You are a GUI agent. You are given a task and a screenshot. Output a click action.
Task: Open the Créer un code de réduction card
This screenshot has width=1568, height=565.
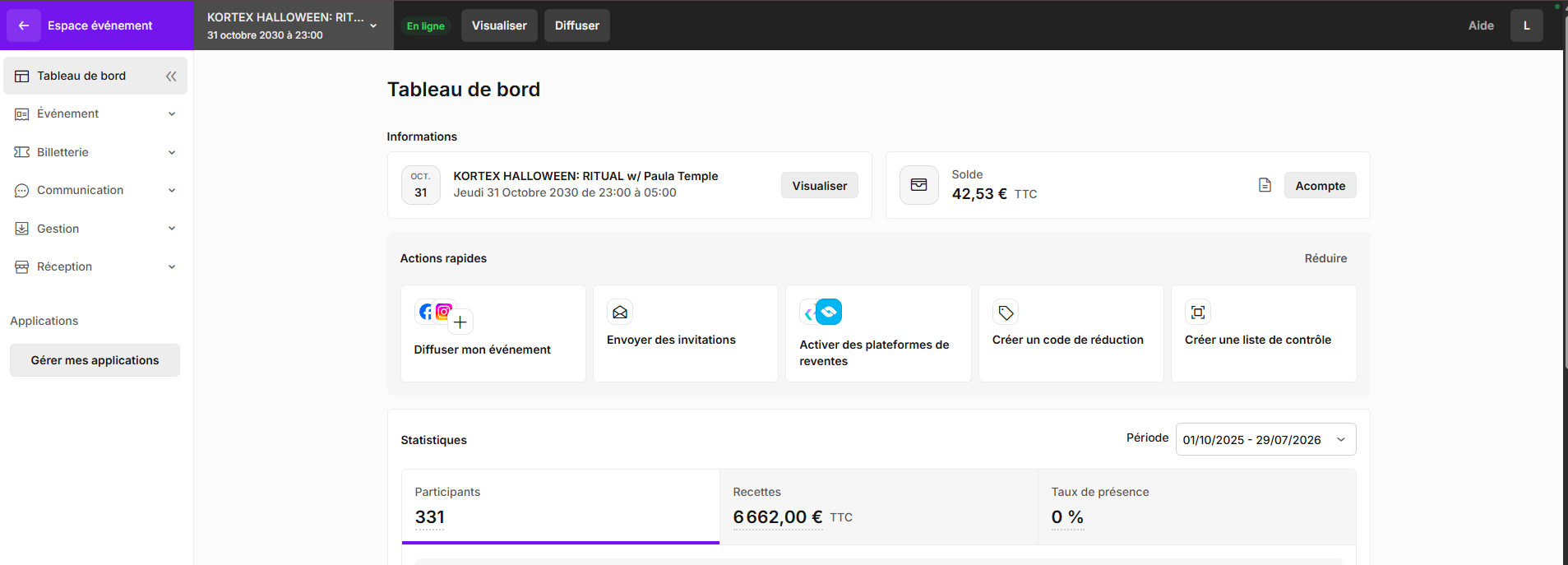(1071, 333)
